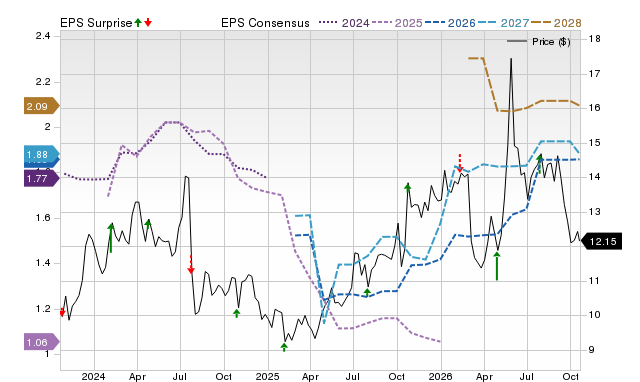Image resolution: width=640 pixels, height=382 pixels.
Task: Toggle the Price ($) line legend entry
Action: tap(539, 42)
